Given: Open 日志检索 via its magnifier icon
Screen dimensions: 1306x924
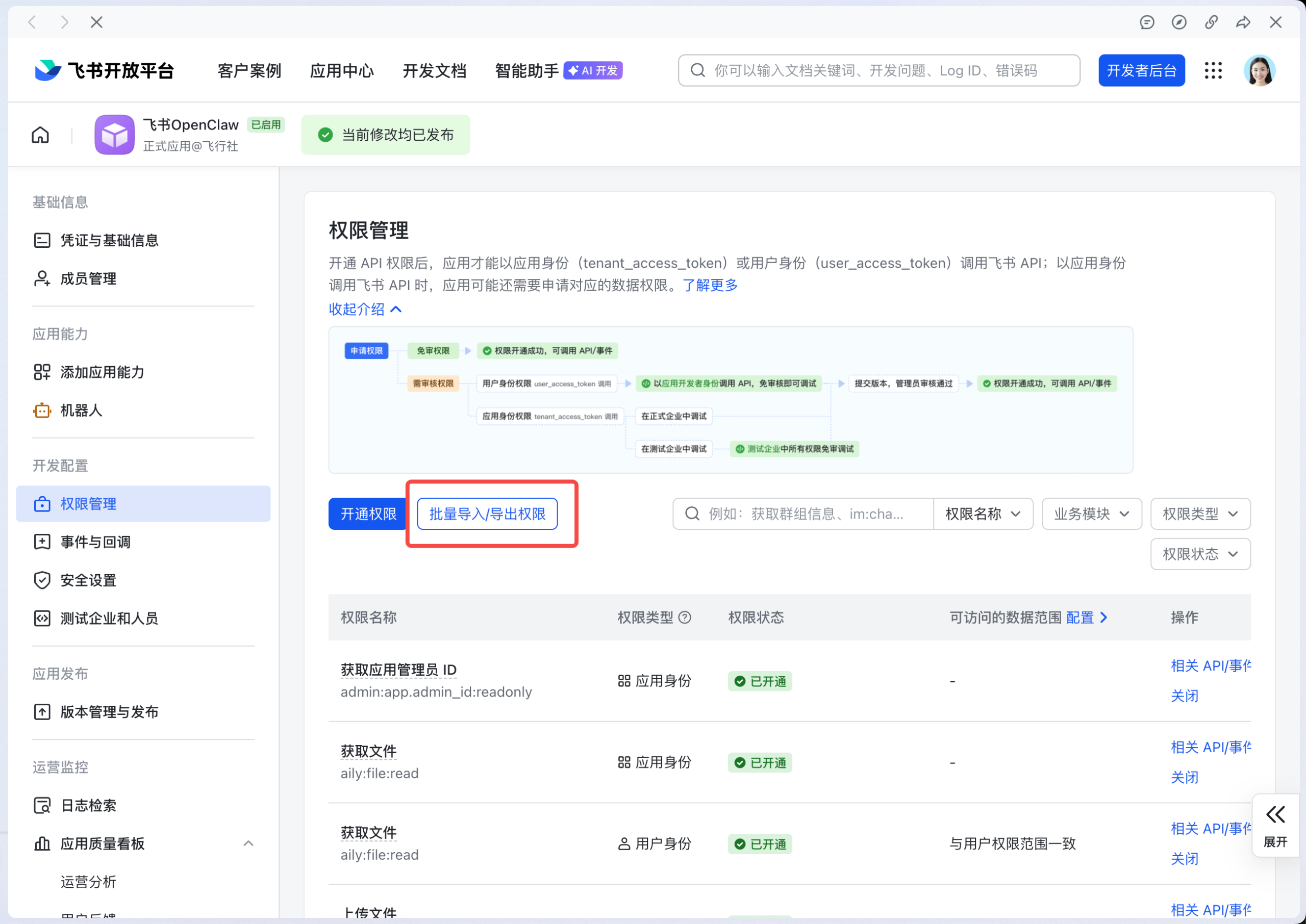Looking at the screenshot, I should 42,805.
